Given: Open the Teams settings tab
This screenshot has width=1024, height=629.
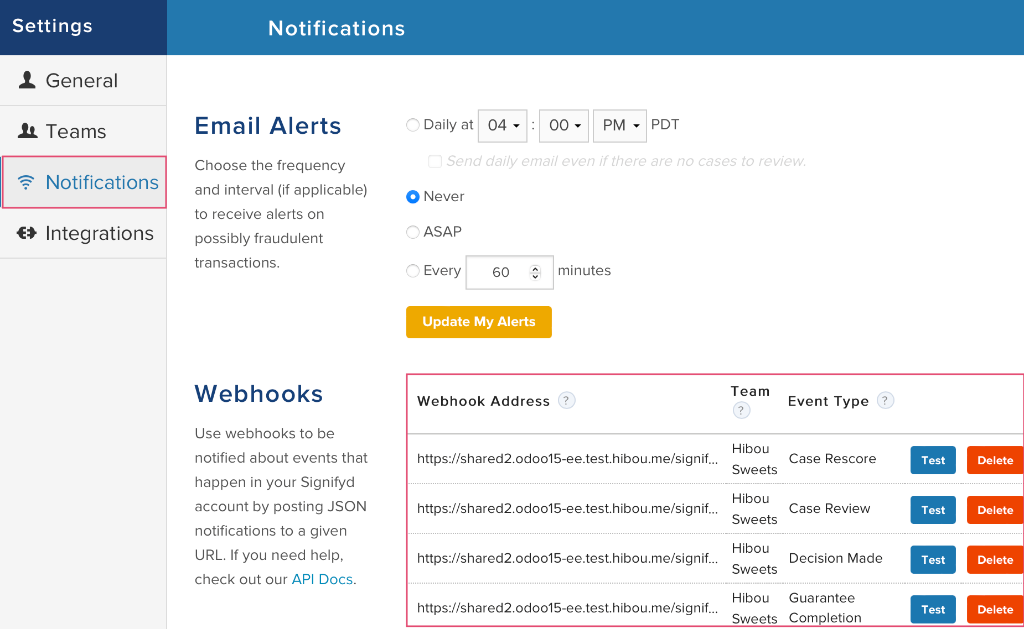Looking at the screenshot, I should click(x=83, y=131).
